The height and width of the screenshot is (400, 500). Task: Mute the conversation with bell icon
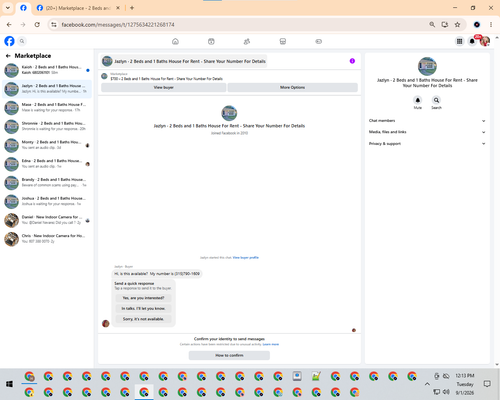coord(418,100)
